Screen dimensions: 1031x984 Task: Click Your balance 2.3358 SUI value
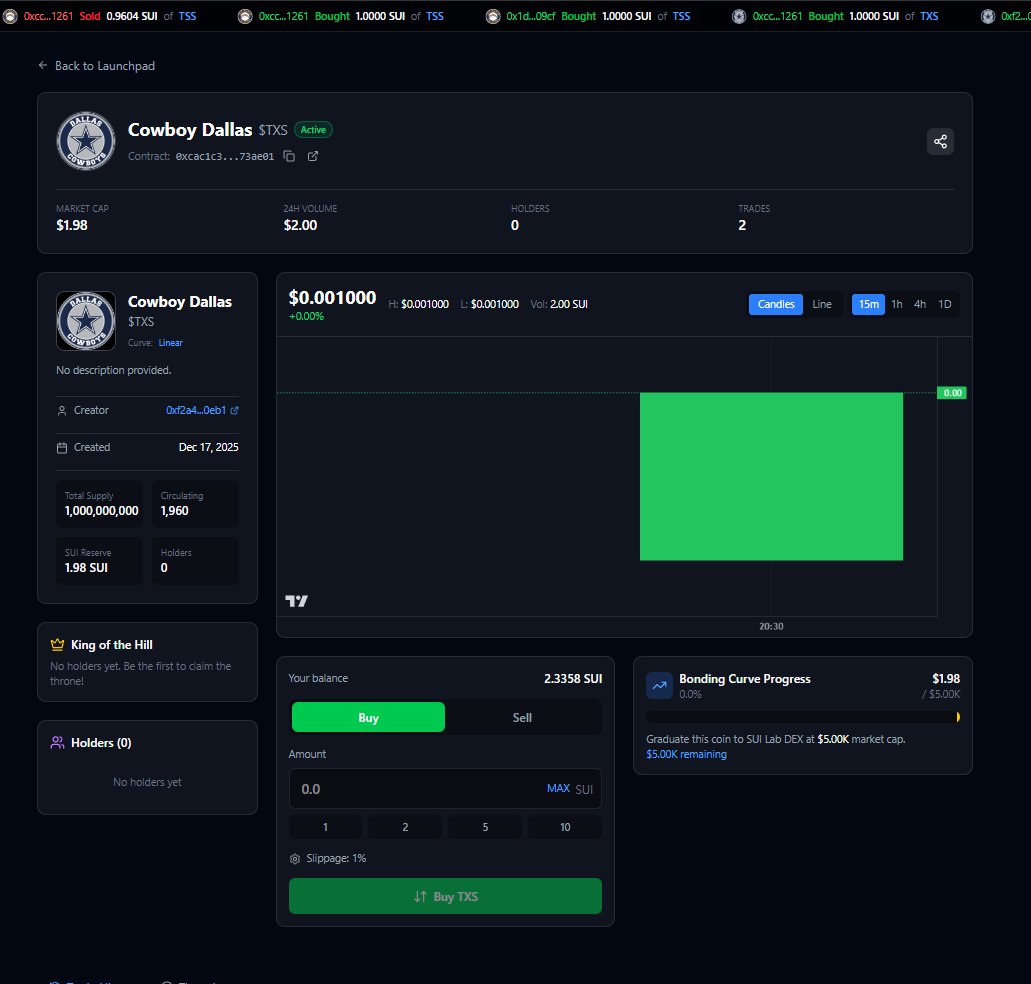coord(573,678)
